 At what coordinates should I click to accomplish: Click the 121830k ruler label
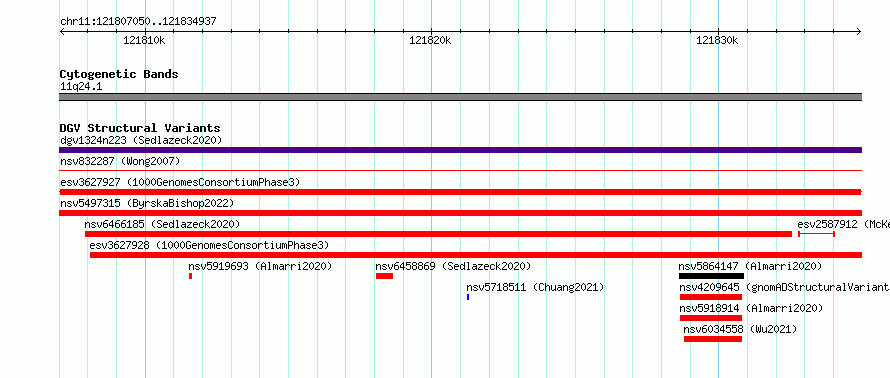click(717, 41)
